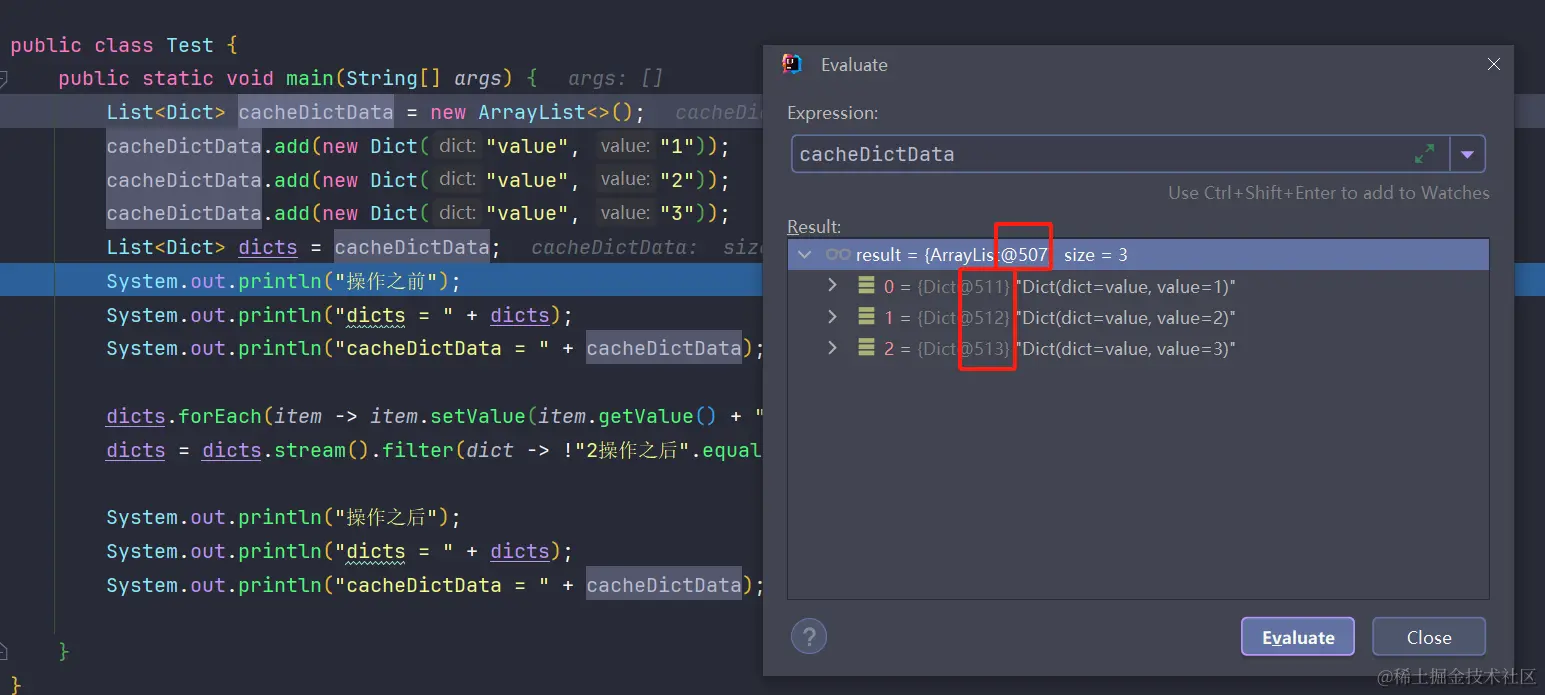Click the glasses watch icon on result row
The height and width of the screenshot is (695, 1545).
click(838, 255)
